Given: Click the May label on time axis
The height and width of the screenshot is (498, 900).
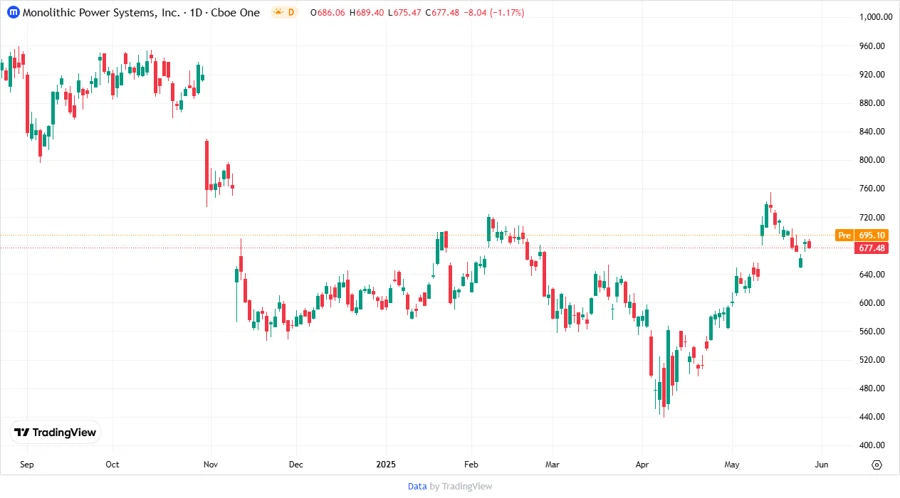Looking at the screenshot, I should click(x=732, y=464).
